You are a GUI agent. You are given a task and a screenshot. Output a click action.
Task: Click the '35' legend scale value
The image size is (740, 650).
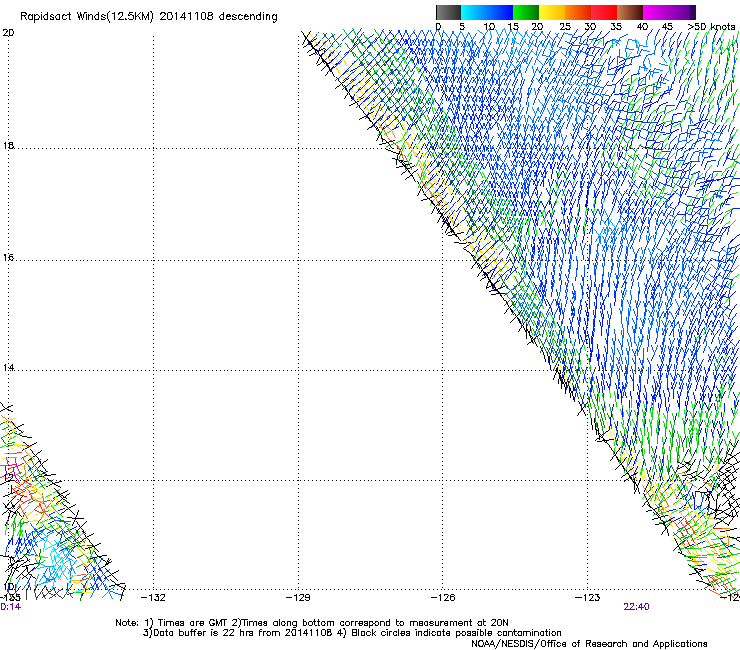pos(616,27)
